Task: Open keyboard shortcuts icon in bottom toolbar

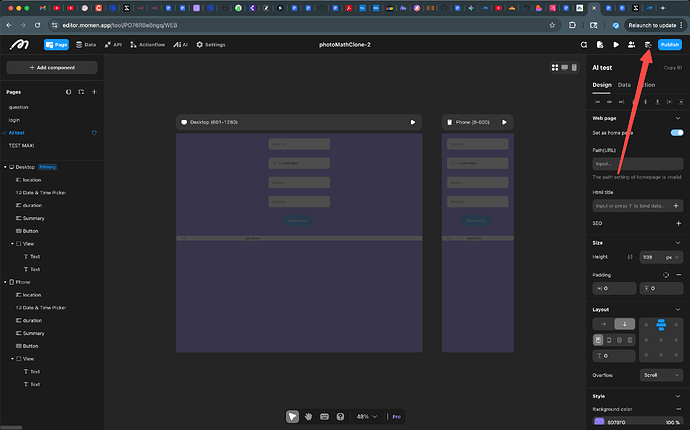Action: (325, 416)
